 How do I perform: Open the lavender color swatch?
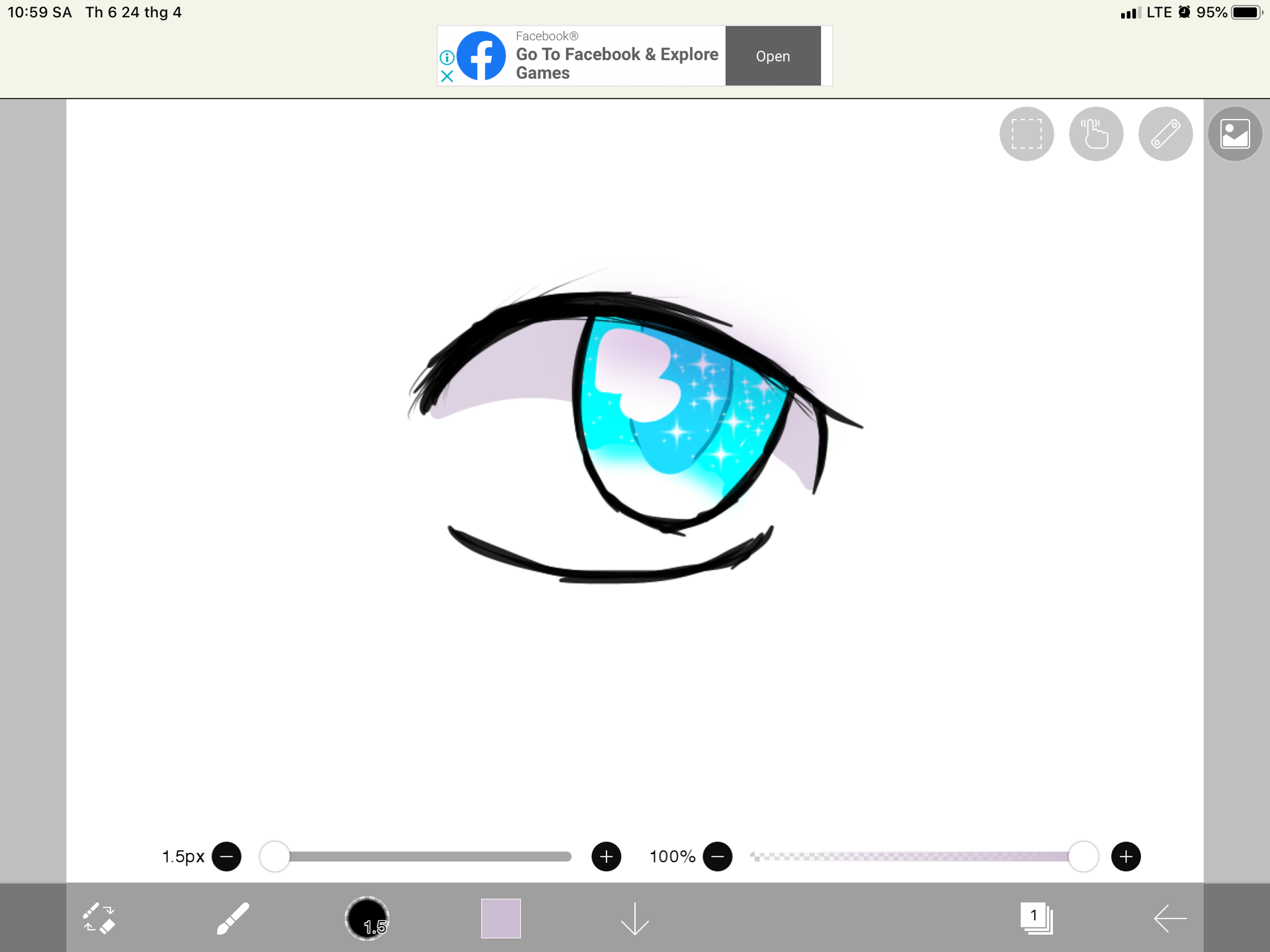coord(501,918)
